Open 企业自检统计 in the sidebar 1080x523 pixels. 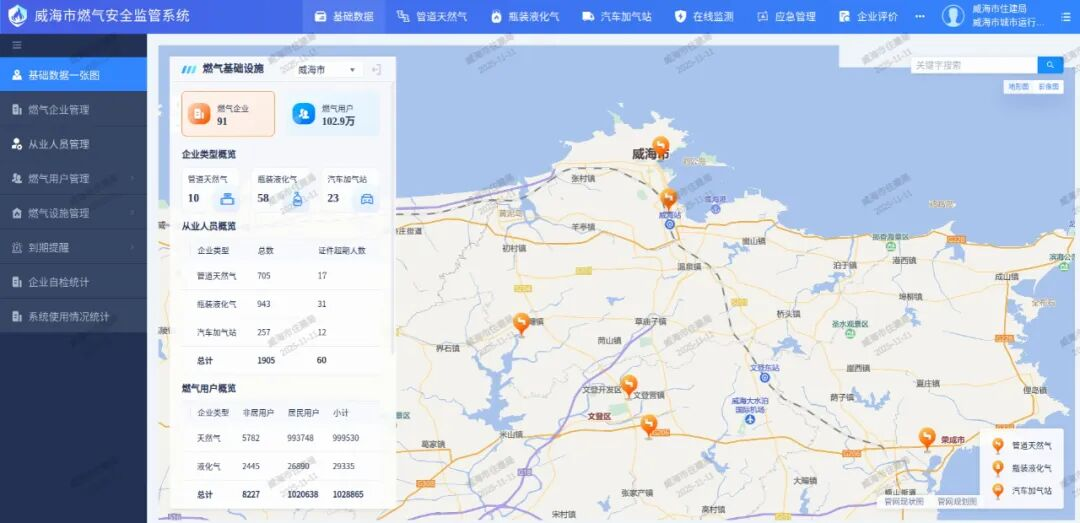[x=73, y=282]
